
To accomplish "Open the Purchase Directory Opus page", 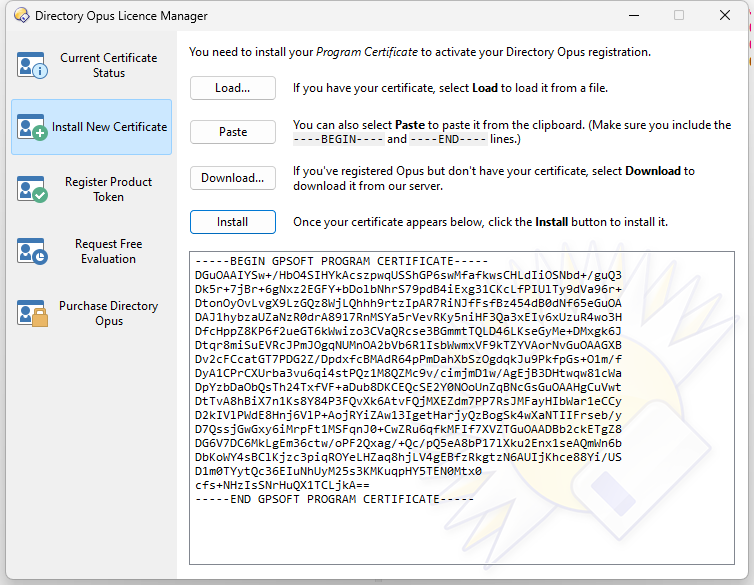I will pyautogui.click(x=91, y=313).
